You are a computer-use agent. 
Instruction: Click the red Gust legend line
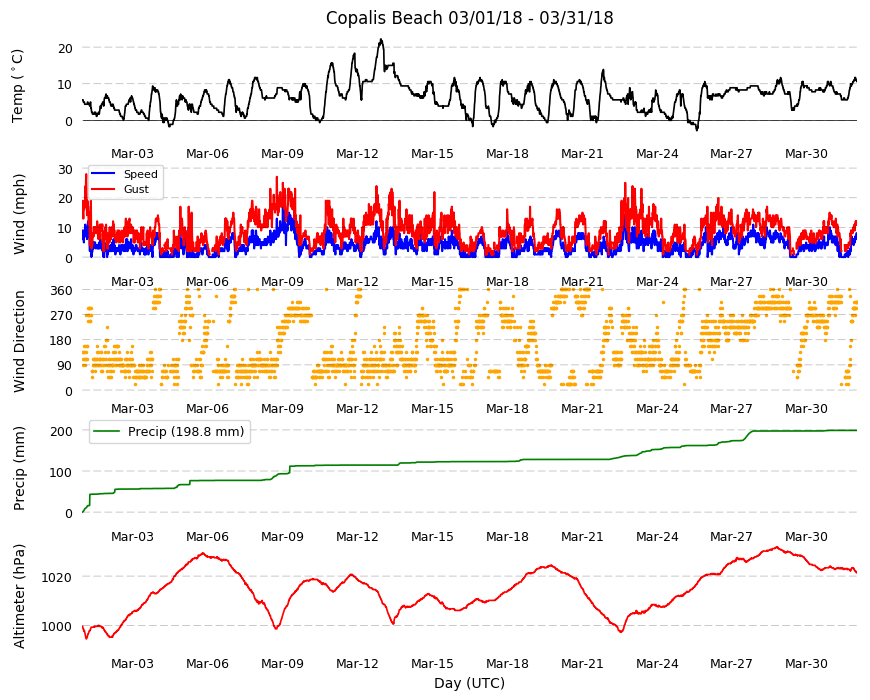(x=103, y=189)
